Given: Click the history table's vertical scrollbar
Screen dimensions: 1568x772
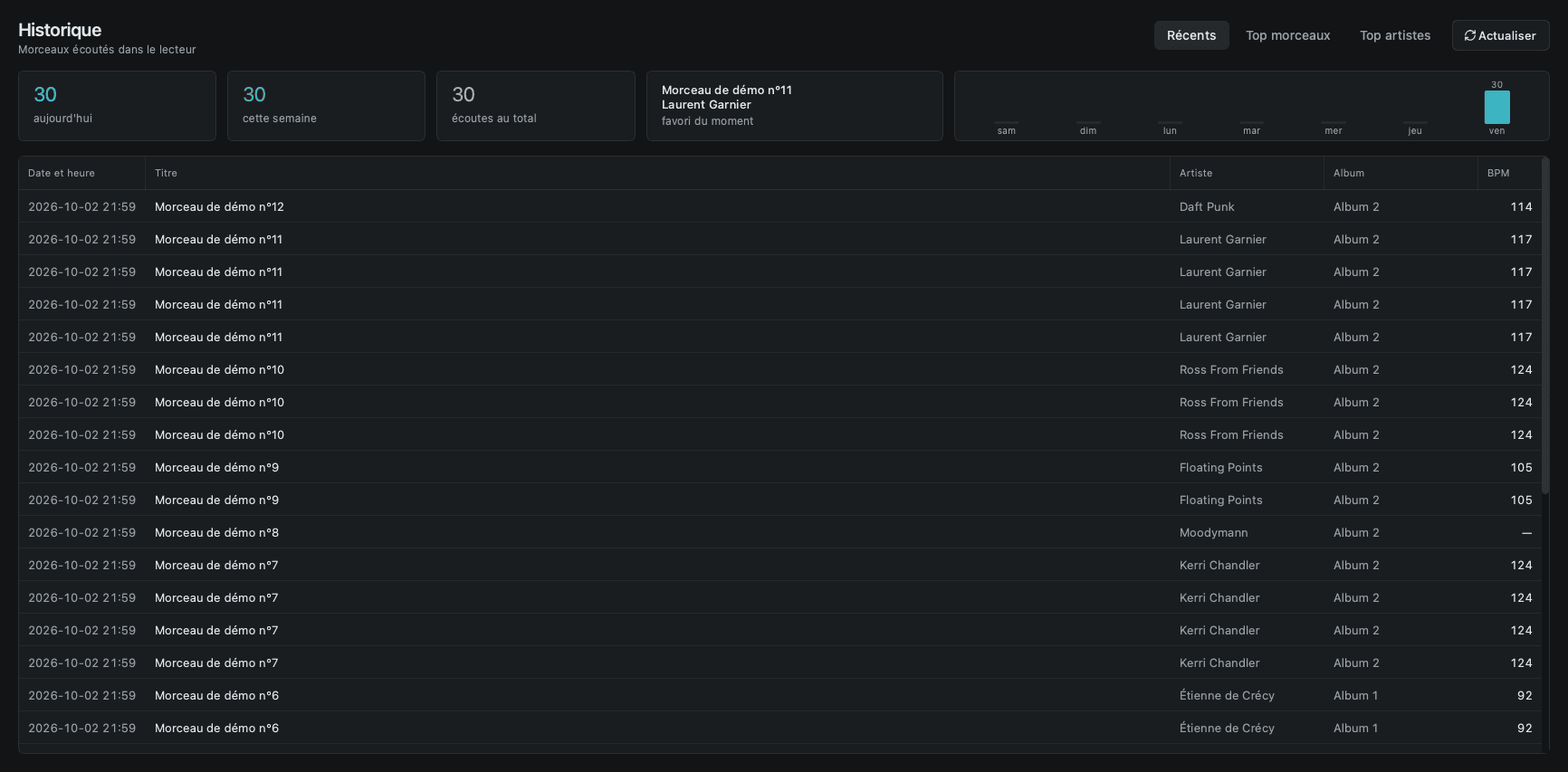Looking at the screenshot, I should coord(1545,326).
